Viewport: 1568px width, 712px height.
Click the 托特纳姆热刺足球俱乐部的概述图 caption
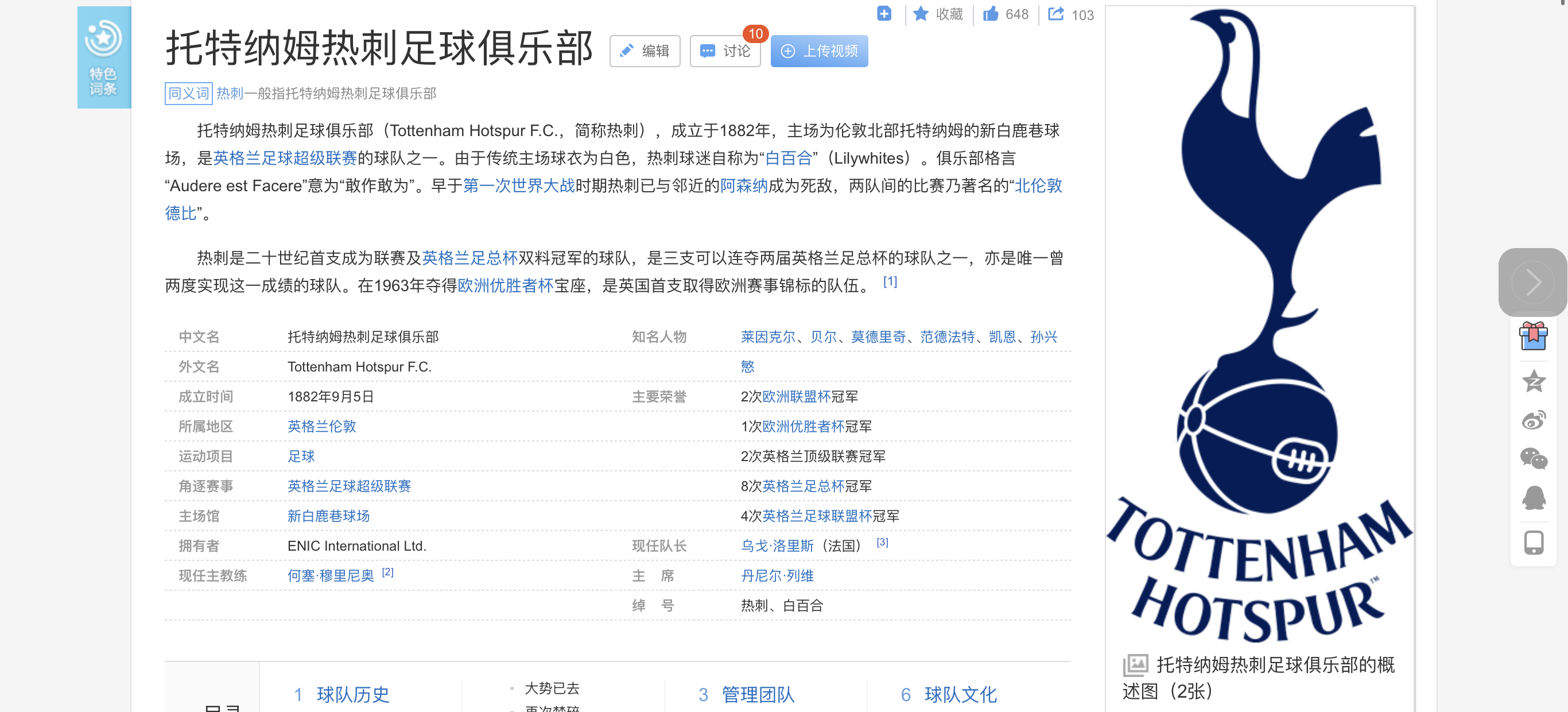click(x=1259, y=678)
